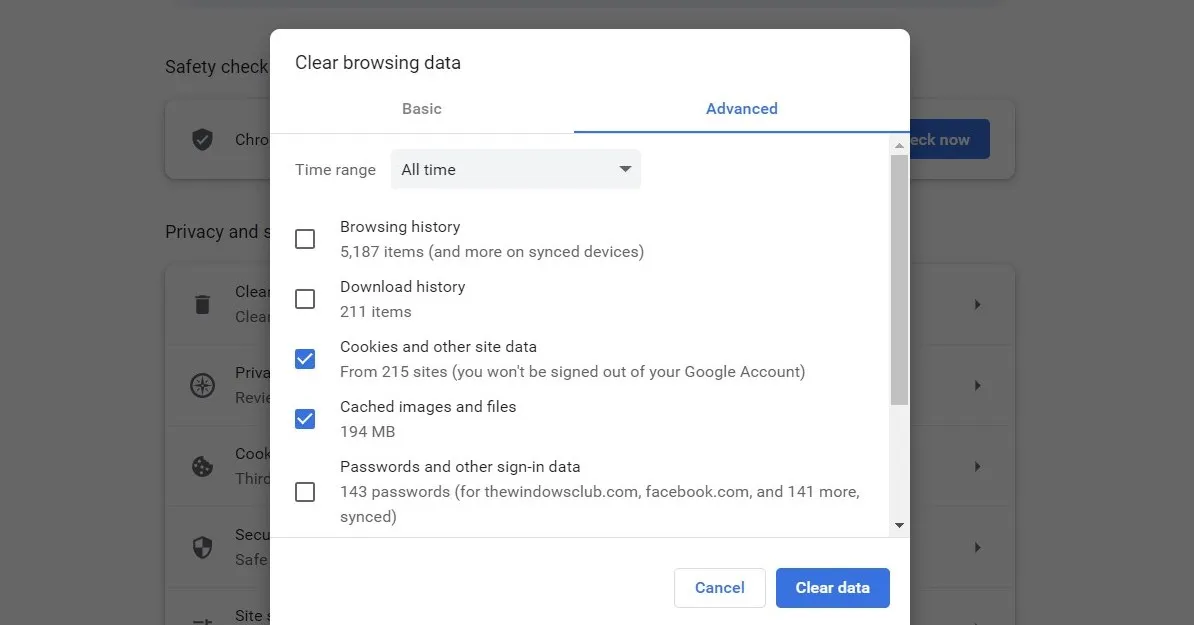Switch to the Basic tab
The height and width of the screenshot is (625, 1194).
pos(422,108)
